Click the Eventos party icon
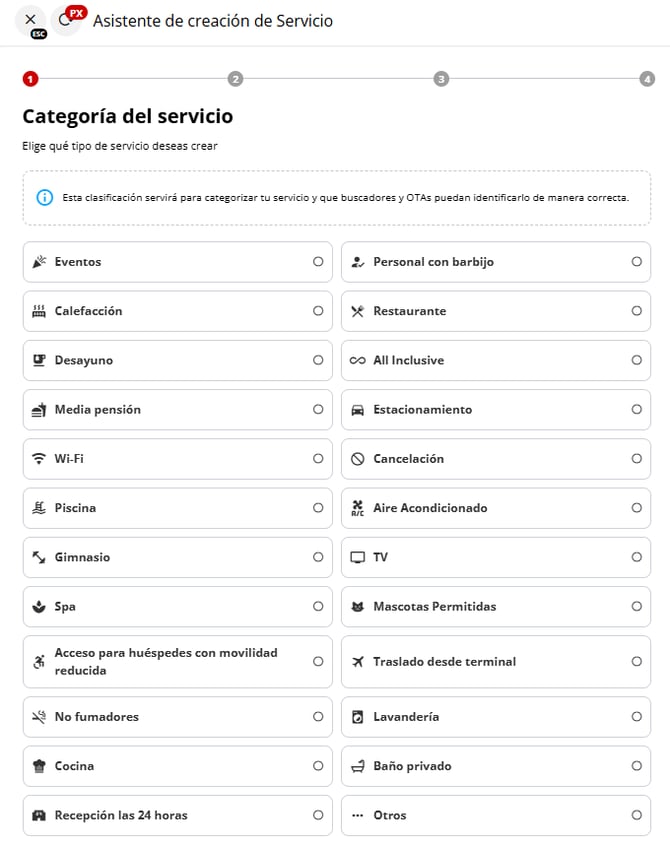The image size is (670, 846). click(x=39, y=262)
